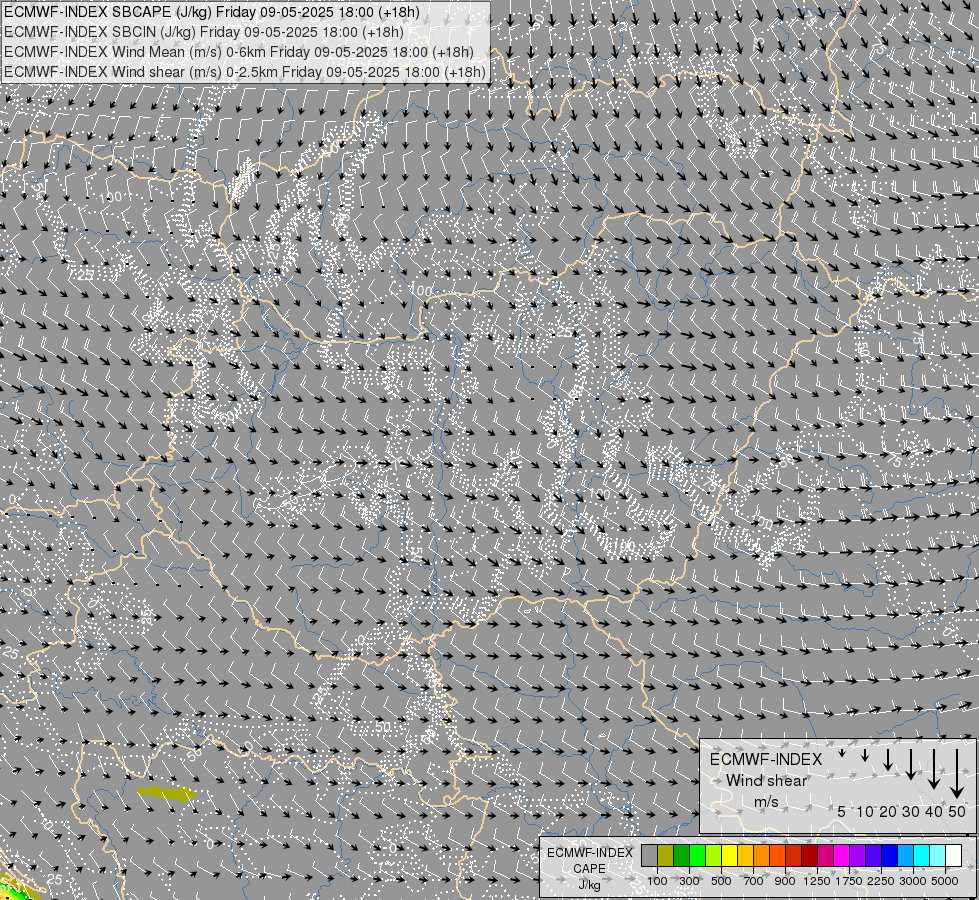Select the dark green CAPE legend swatch
The width and height of the screenshot is (979, 900).
tap(682, 856)
